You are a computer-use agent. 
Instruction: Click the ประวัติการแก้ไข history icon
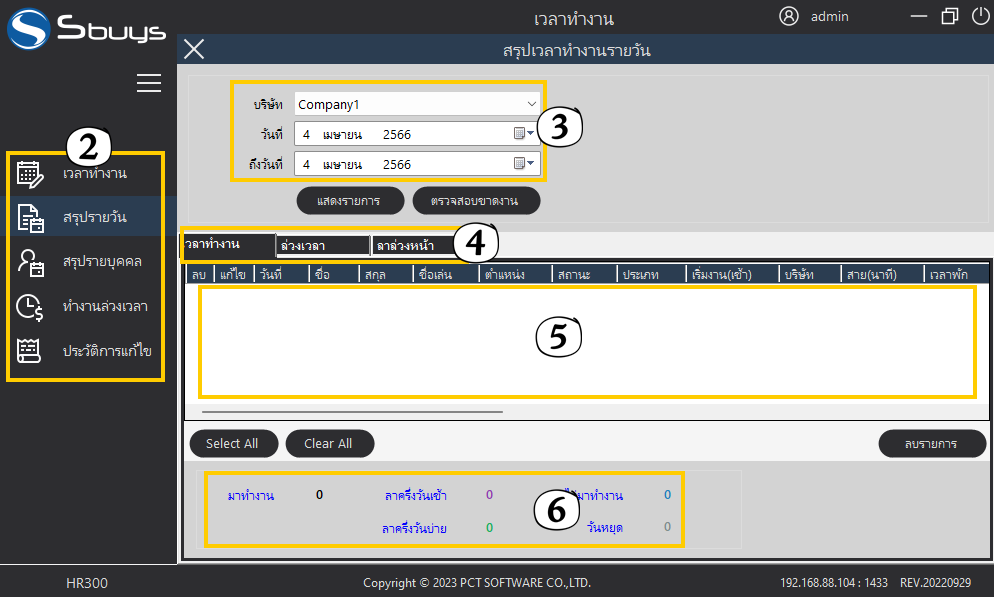[x=31, y=351]
